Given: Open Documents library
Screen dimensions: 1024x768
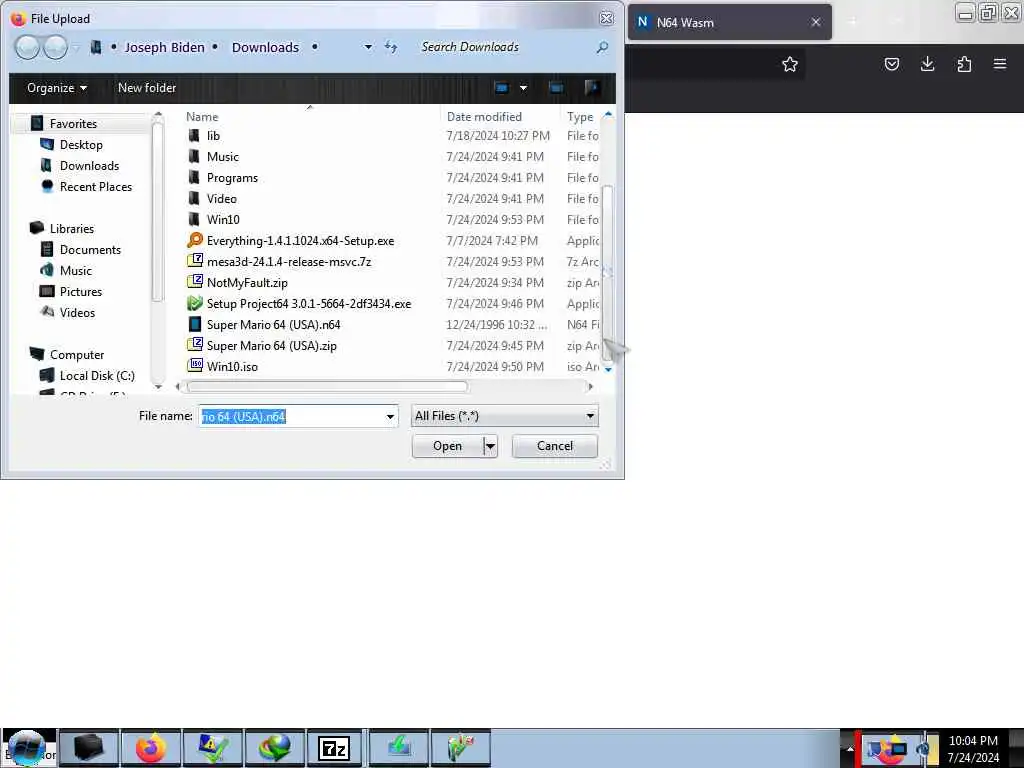Looking at the screenshot, I should 90,249.
